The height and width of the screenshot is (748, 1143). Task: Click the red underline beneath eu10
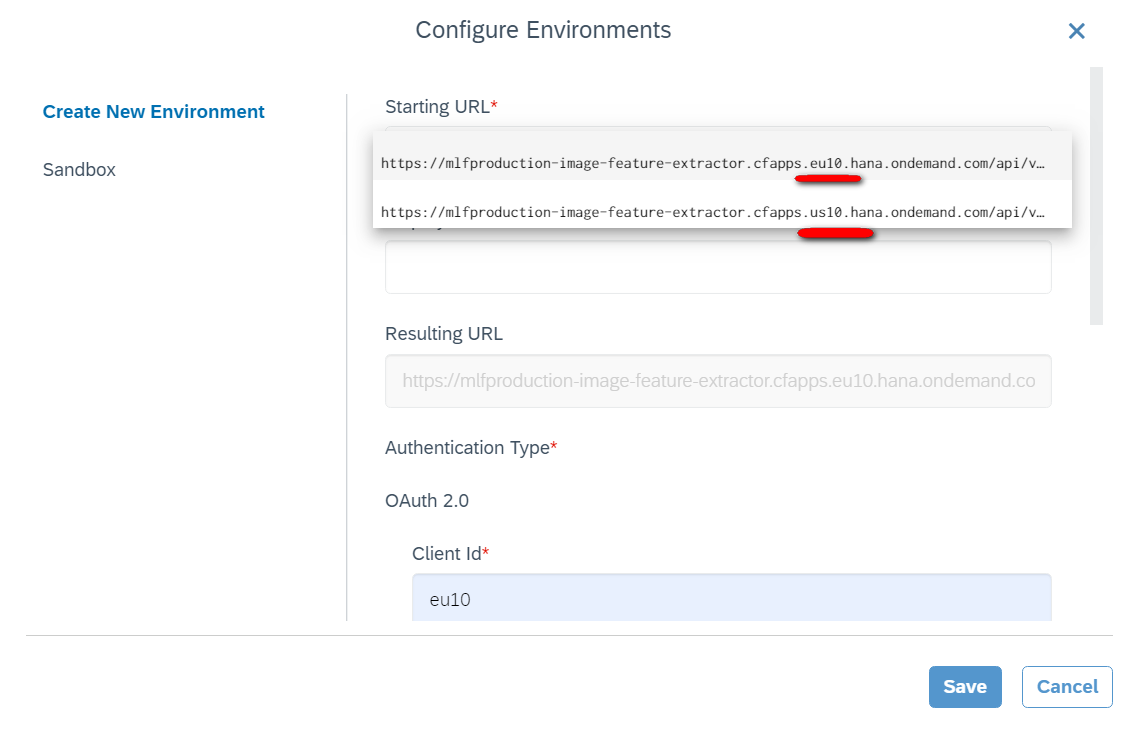pos(827,180)
